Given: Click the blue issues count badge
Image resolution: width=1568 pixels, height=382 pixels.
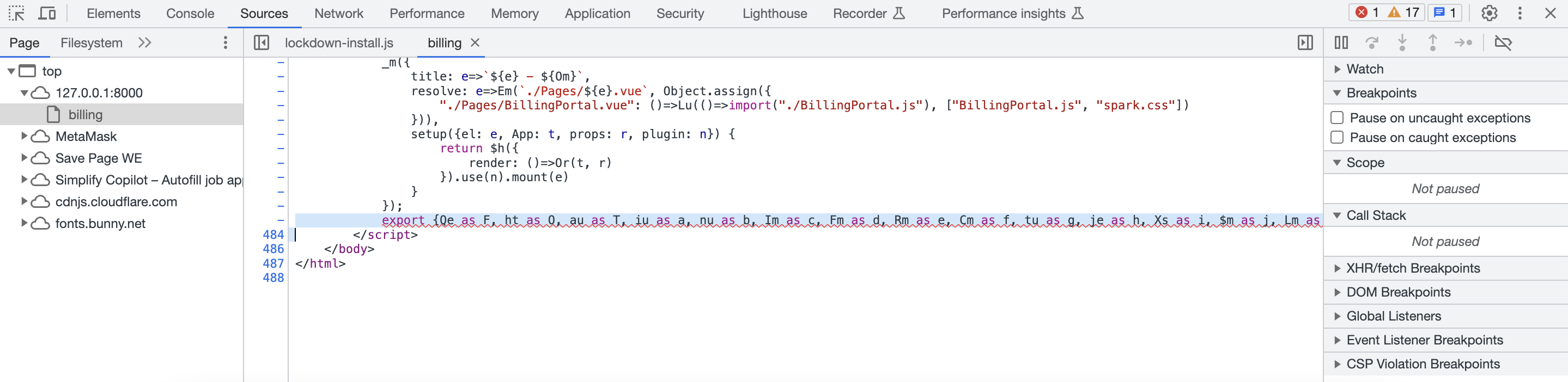Looking at the screenshot, I should 1444,13.
